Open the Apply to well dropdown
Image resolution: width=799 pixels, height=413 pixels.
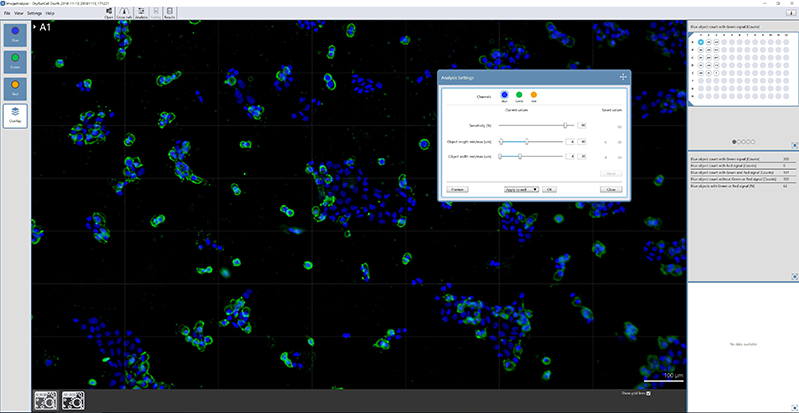(x=521, y=188)
